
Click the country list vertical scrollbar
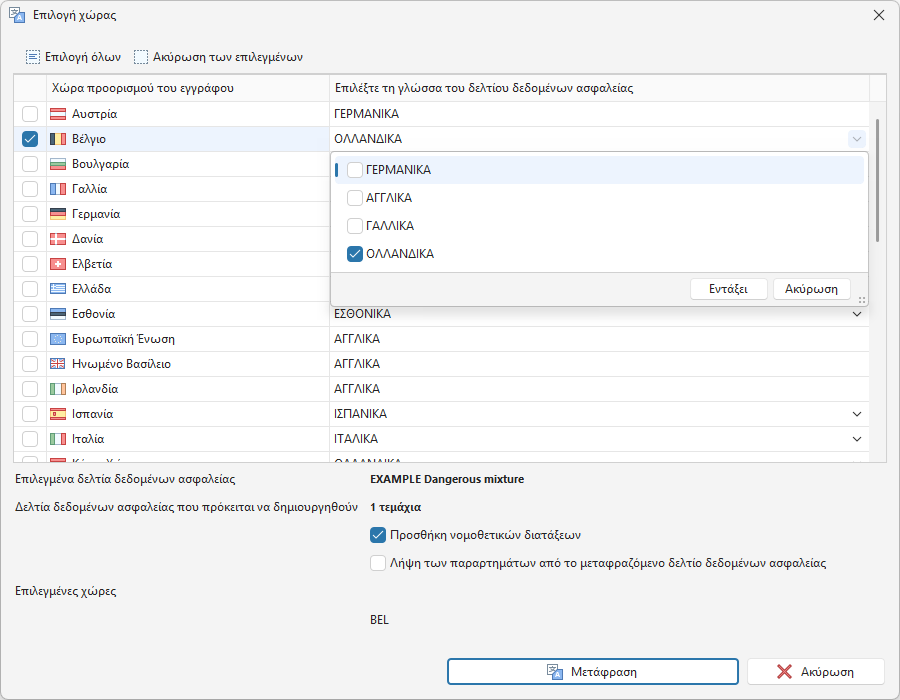pyautogui.click(x=877, y=180)
